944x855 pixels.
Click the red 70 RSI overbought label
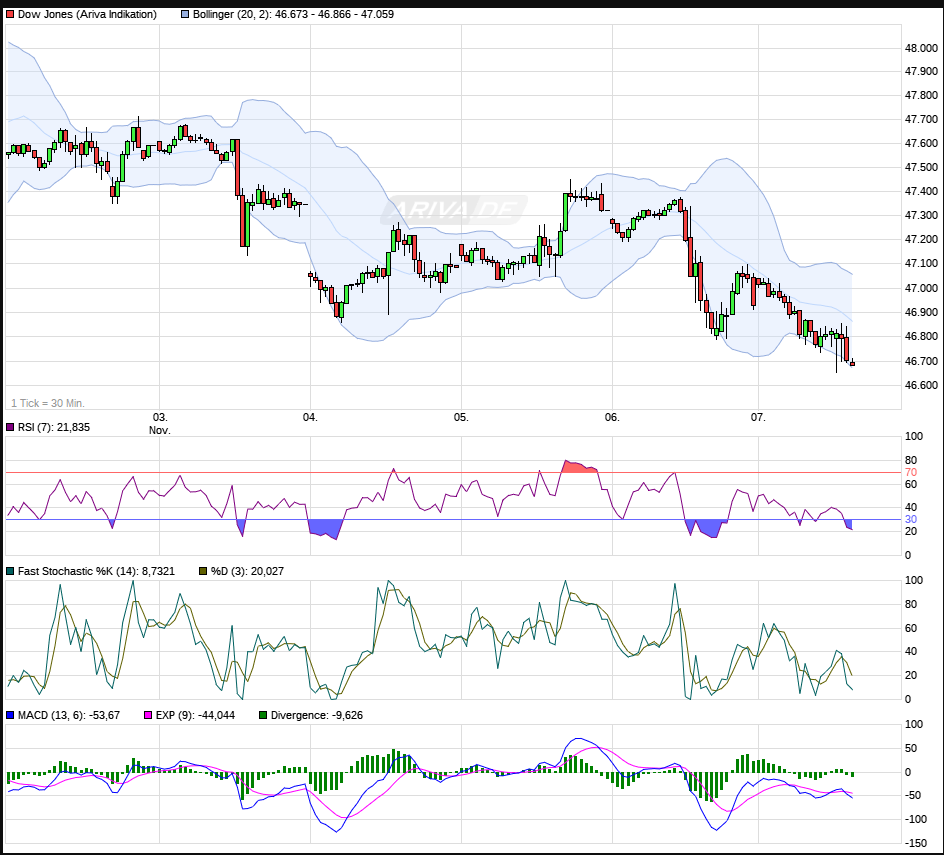point(911,472)
